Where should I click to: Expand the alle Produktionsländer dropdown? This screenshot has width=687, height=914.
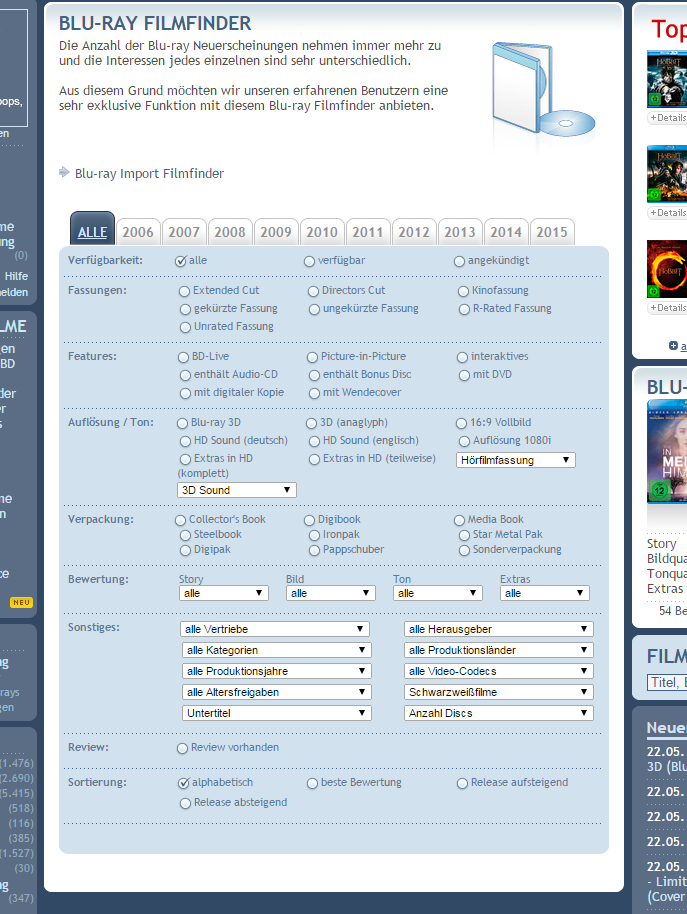coord(499,650)
